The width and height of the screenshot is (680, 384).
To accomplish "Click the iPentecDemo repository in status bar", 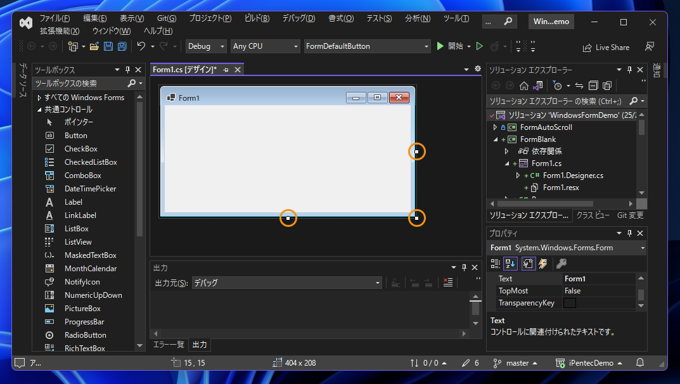I will (589, 363).
